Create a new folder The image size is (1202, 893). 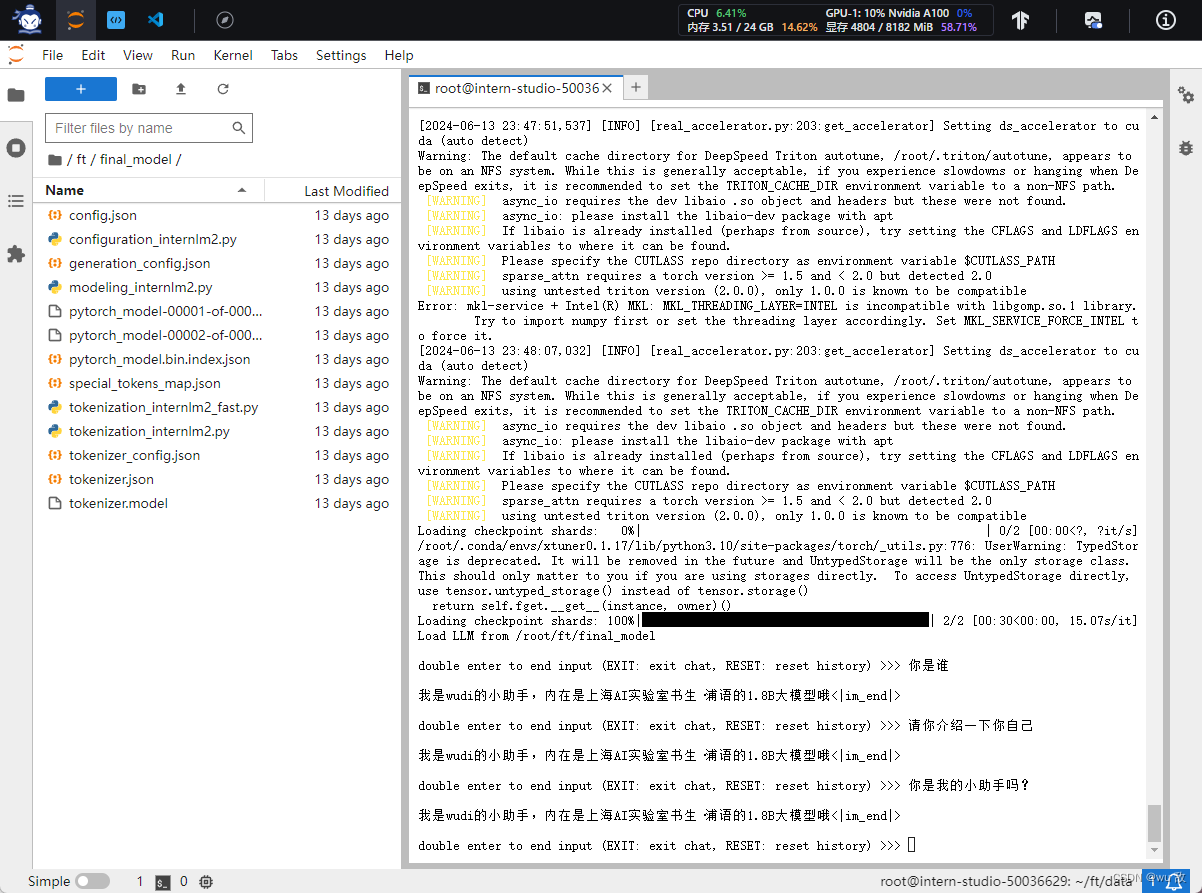click(x=139, y=89)
